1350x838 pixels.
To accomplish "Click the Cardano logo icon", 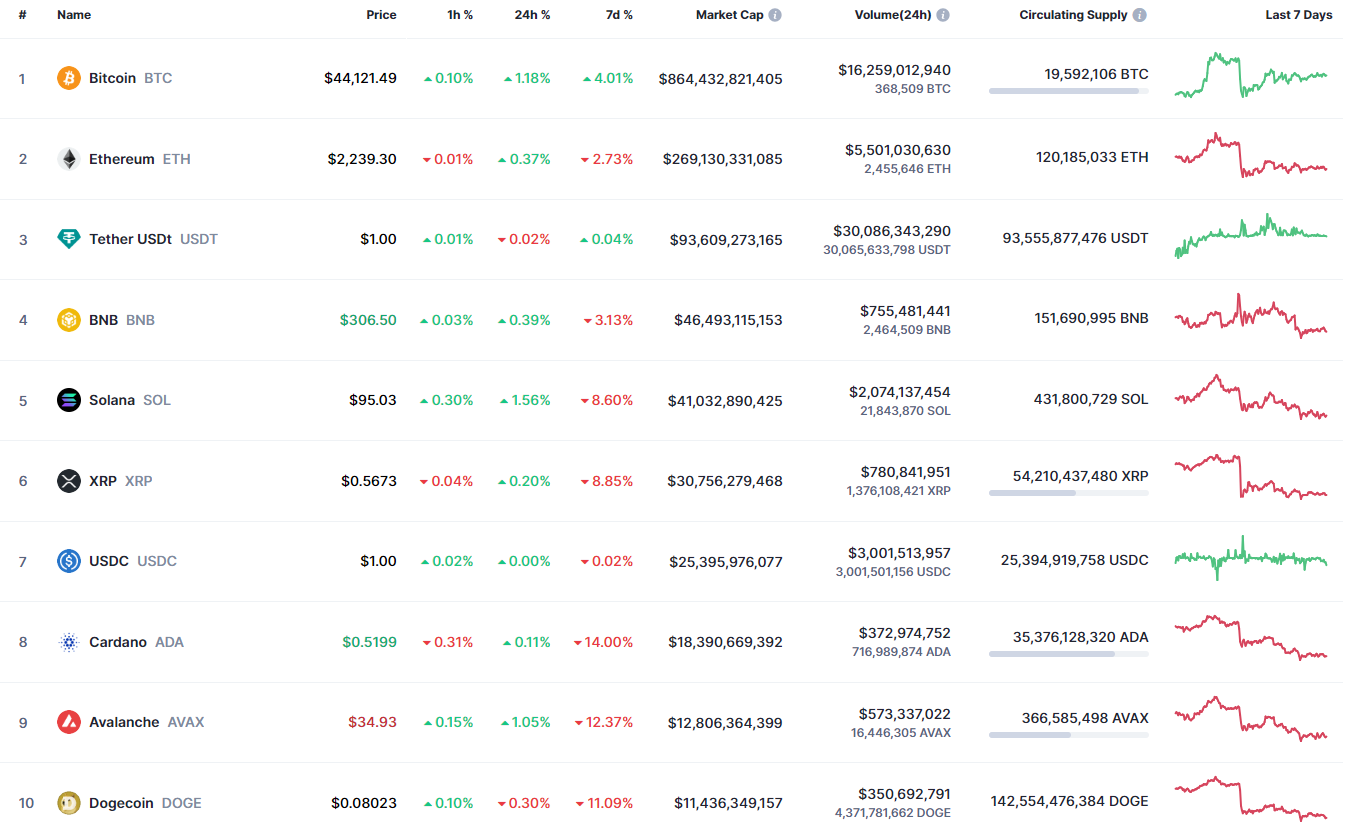I will point(69,642).
